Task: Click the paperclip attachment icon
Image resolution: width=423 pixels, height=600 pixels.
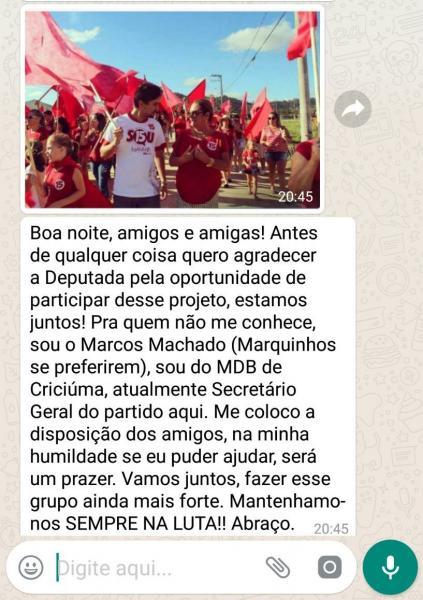Action: pos(278,567)
